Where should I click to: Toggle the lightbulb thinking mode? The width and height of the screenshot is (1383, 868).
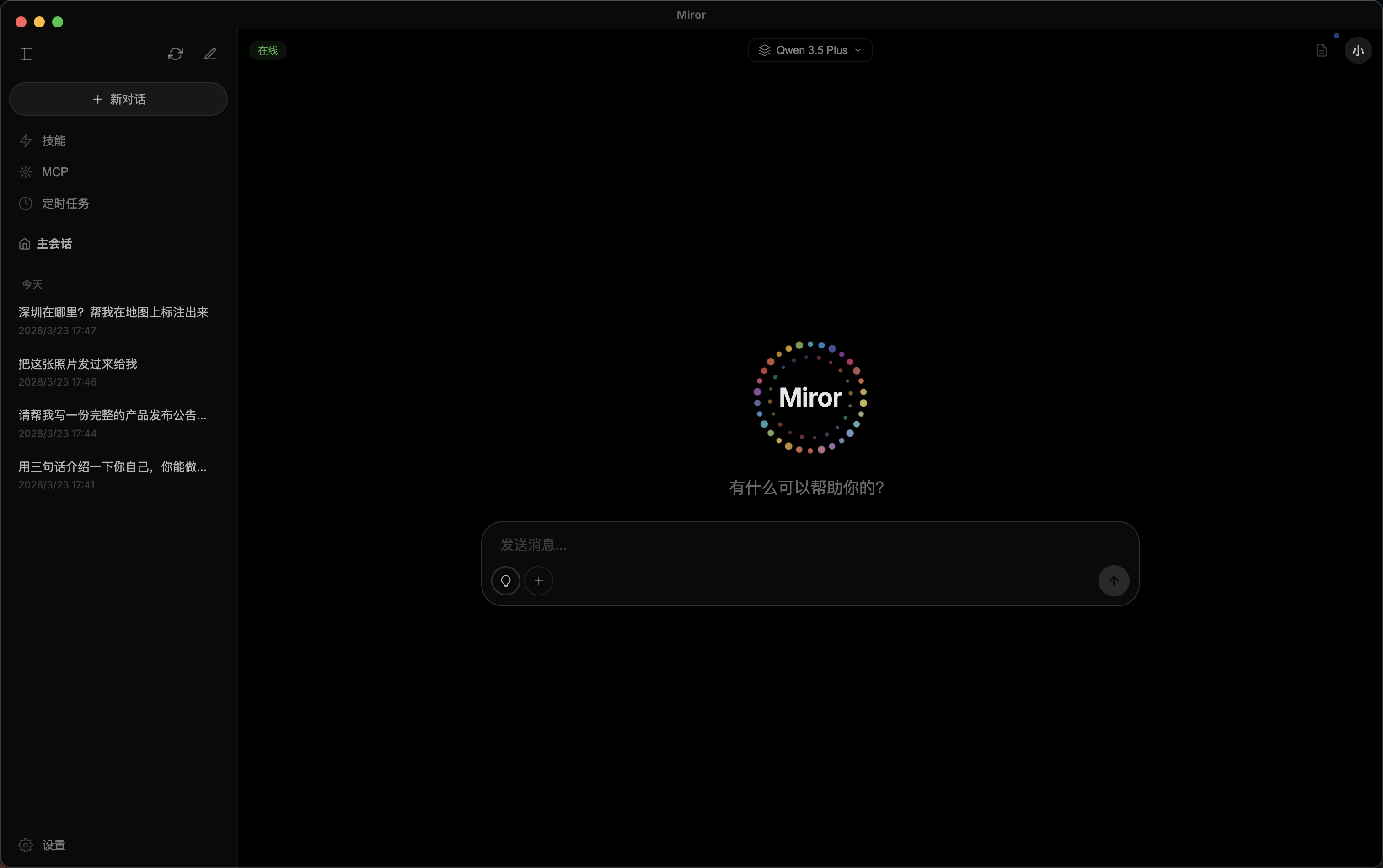(506, 581)
